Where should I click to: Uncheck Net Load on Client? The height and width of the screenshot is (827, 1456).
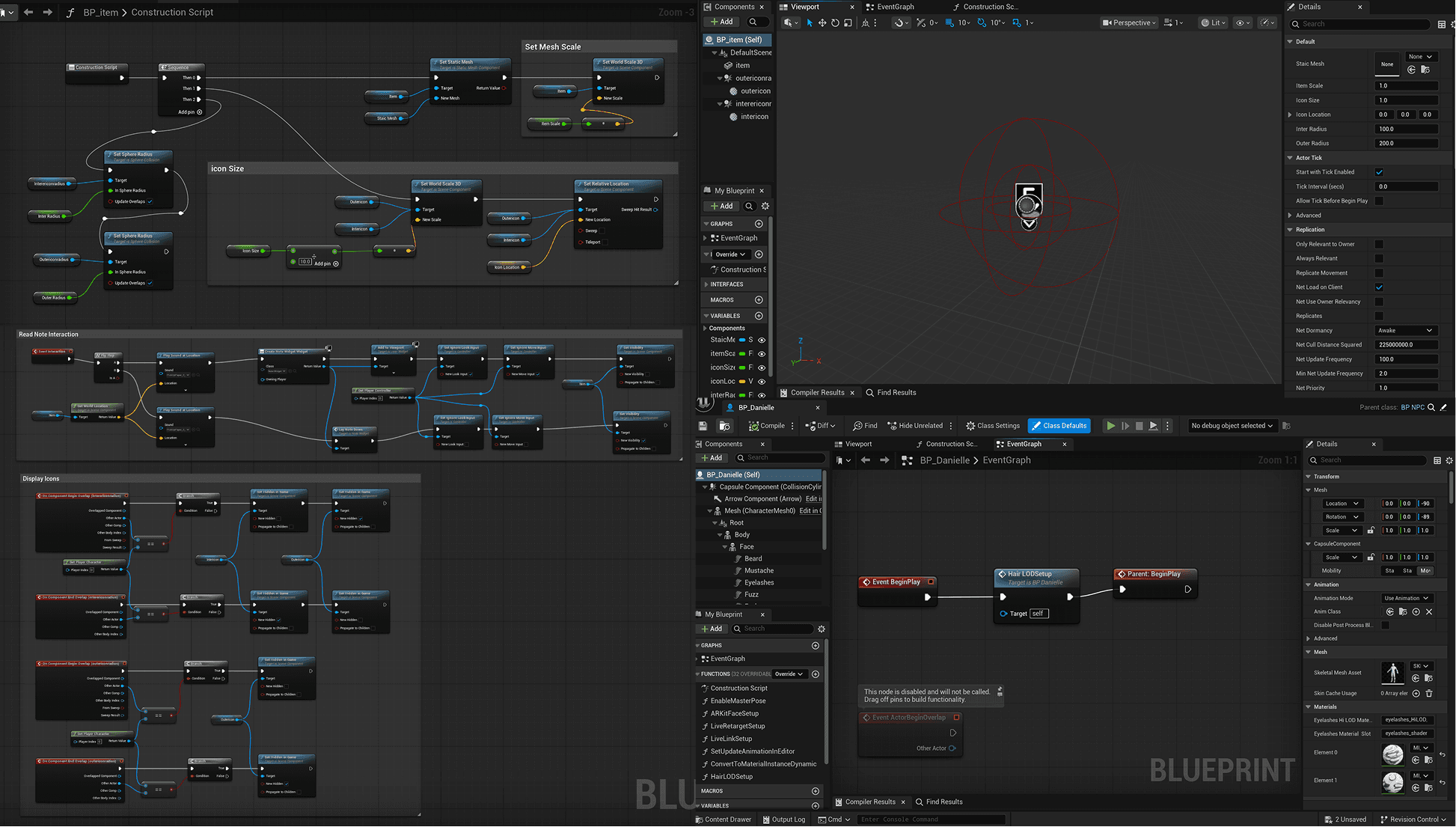tap(1379, 287)
